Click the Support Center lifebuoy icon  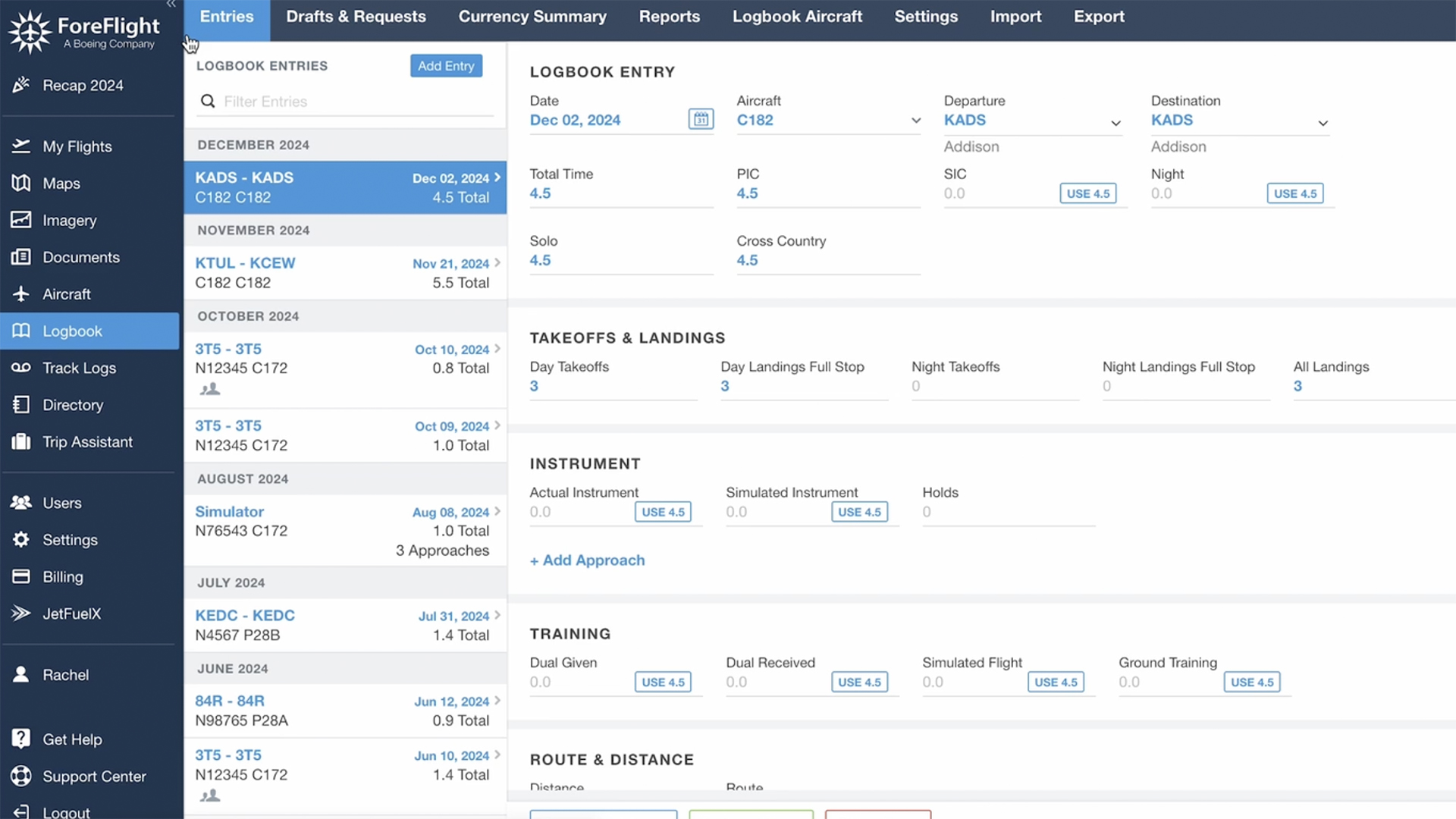click(21, 776)
